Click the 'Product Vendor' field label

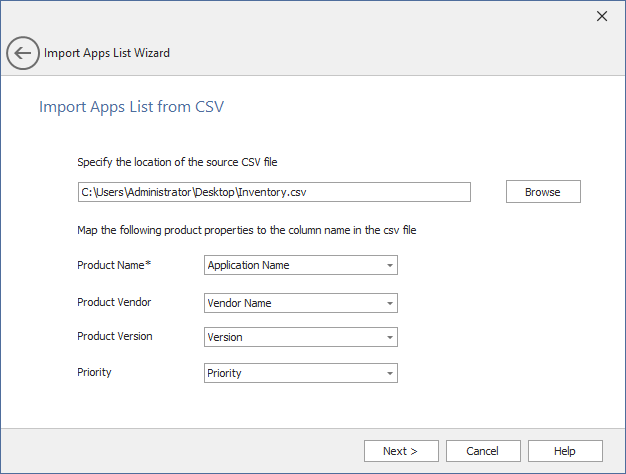coord(114,302)
